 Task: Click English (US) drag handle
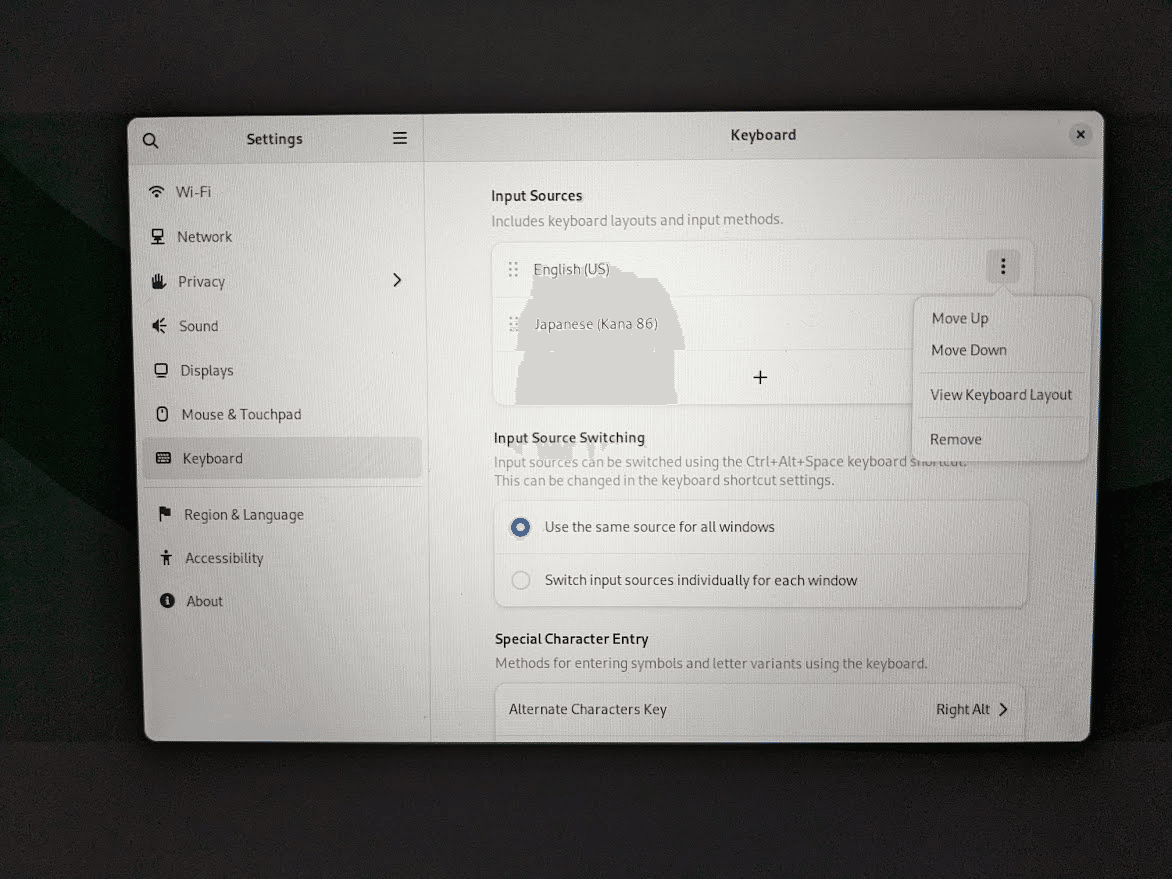(513, 269)
